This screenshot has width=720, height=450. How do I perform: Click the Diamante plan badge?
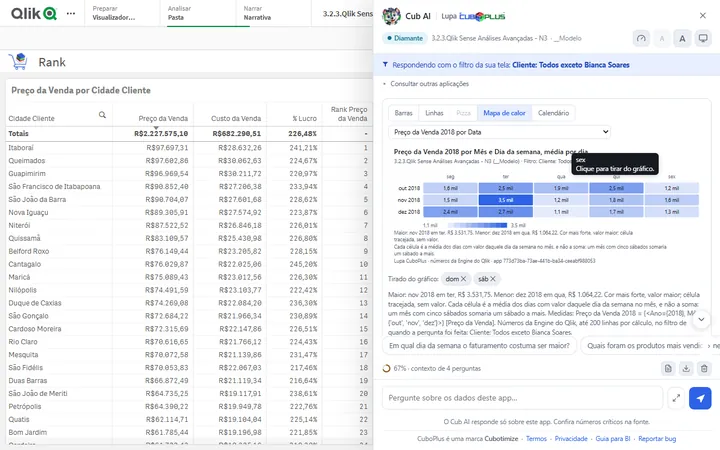(405, 38)
